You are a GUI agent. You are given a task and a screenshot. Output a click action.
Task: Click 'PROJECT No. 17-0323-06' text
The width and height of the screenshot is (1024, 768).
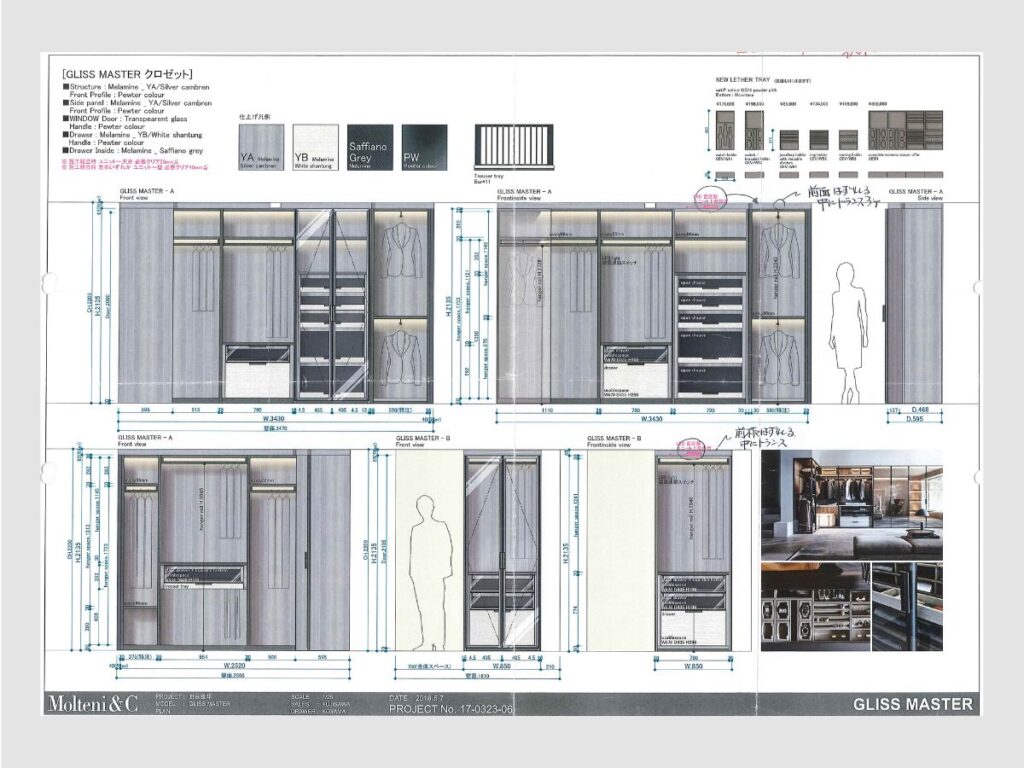pos(451,709)
